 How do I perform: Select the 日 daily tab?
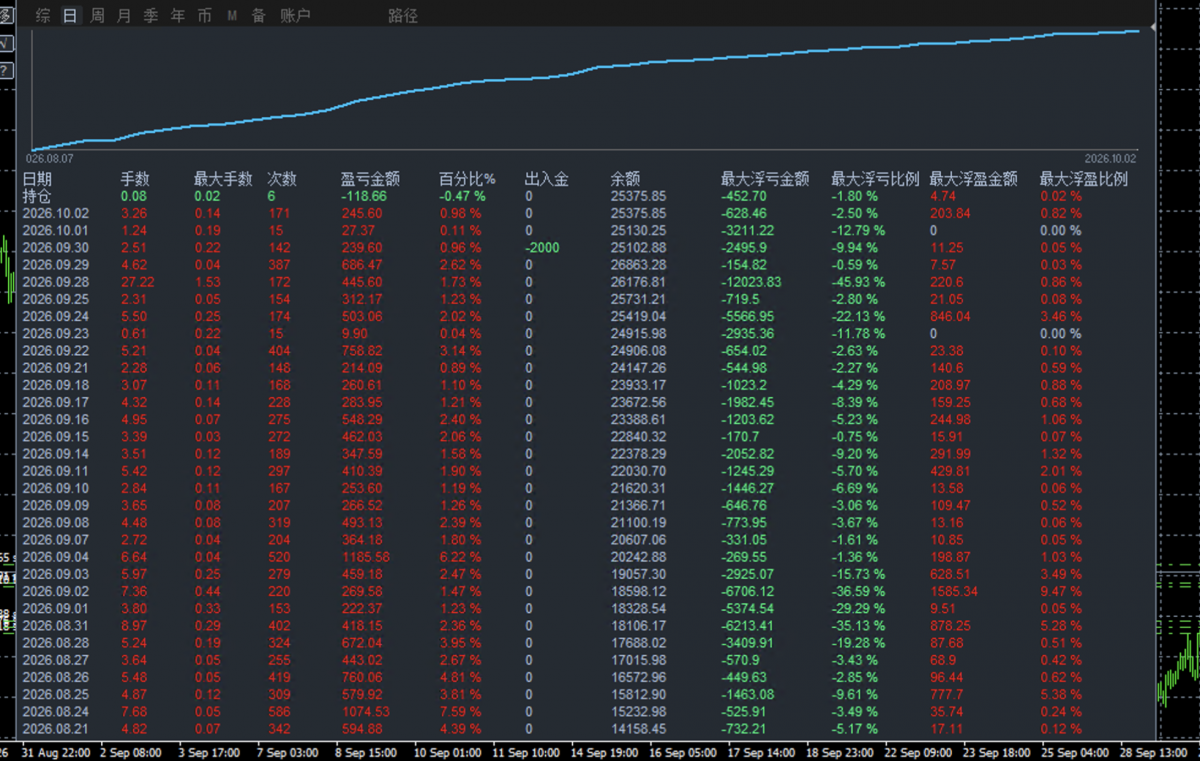(70, 16)
